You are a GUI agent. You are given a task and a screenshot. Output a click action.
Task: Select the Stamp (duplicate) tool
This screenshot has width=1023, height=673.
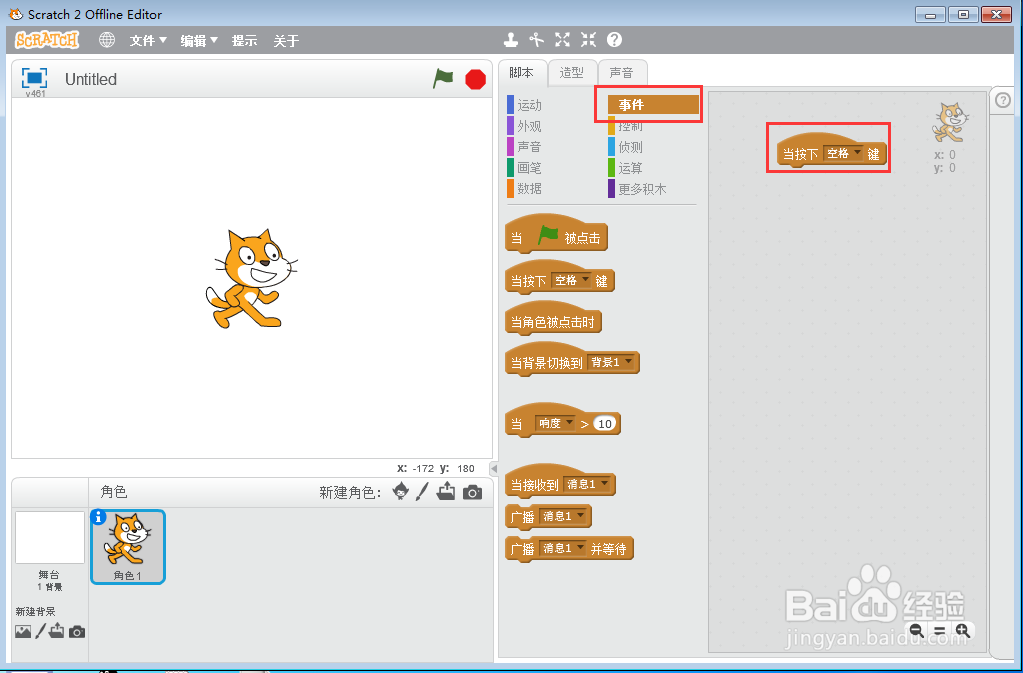coord(510,40)
